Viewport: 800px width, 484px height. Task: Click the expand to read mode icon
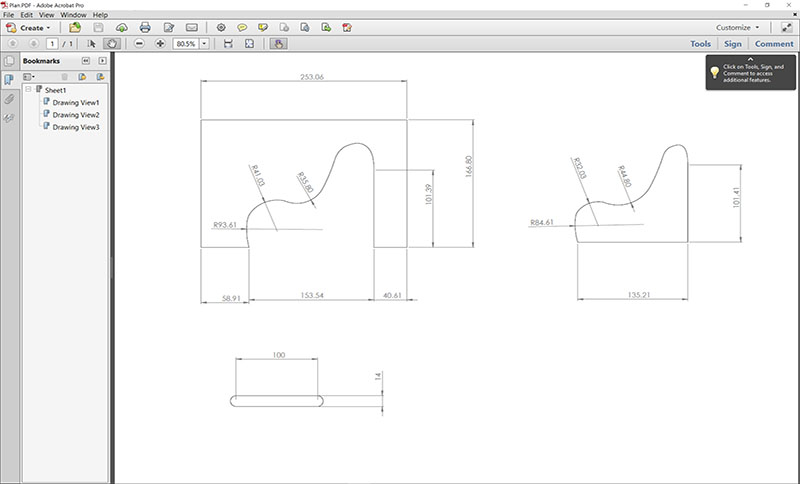787,28
